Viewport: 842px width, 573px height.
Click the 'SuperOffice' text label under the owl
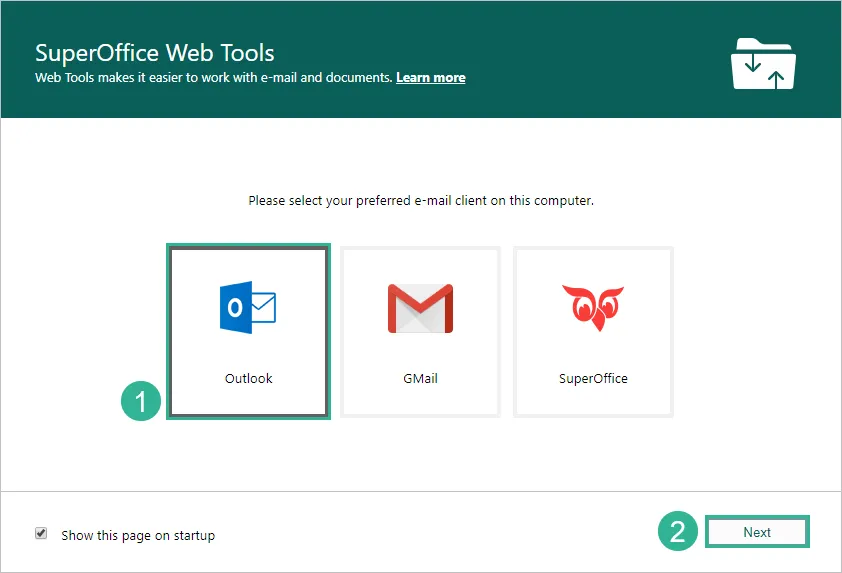[593, 379]
